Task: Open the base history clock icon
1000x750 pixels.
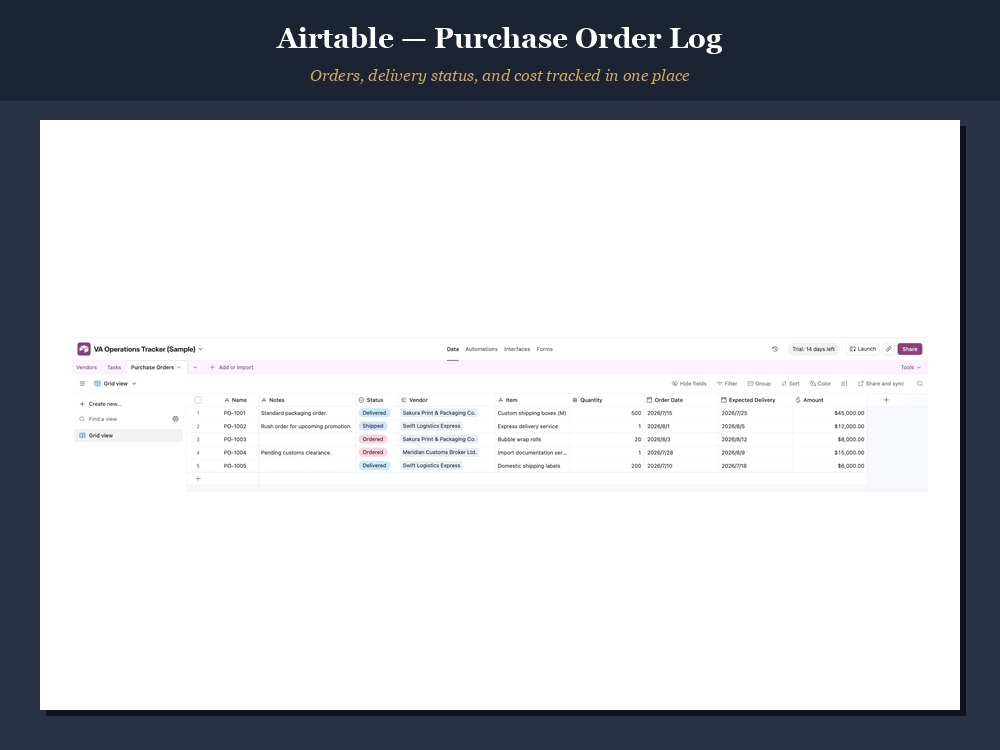Action: [775, 349]
